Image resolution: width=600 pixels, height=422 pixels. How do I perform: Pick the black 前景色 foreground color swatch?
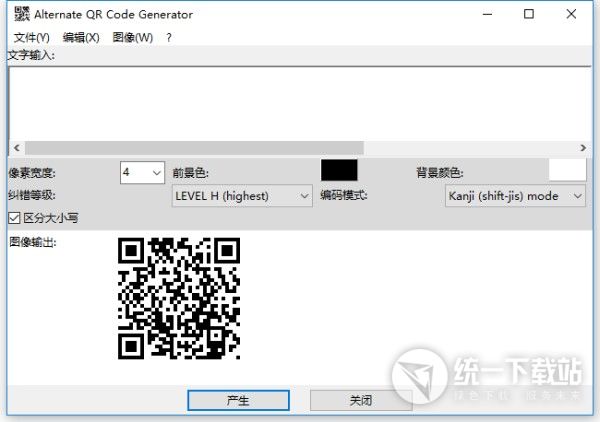point(338,171)
